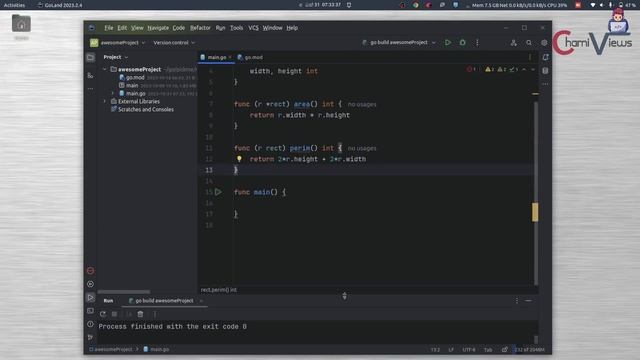The height and width of the screenshot is (360, 640).
Task: Click Activities in the Ubuntu top bar
Action: (x=14, y=5)
